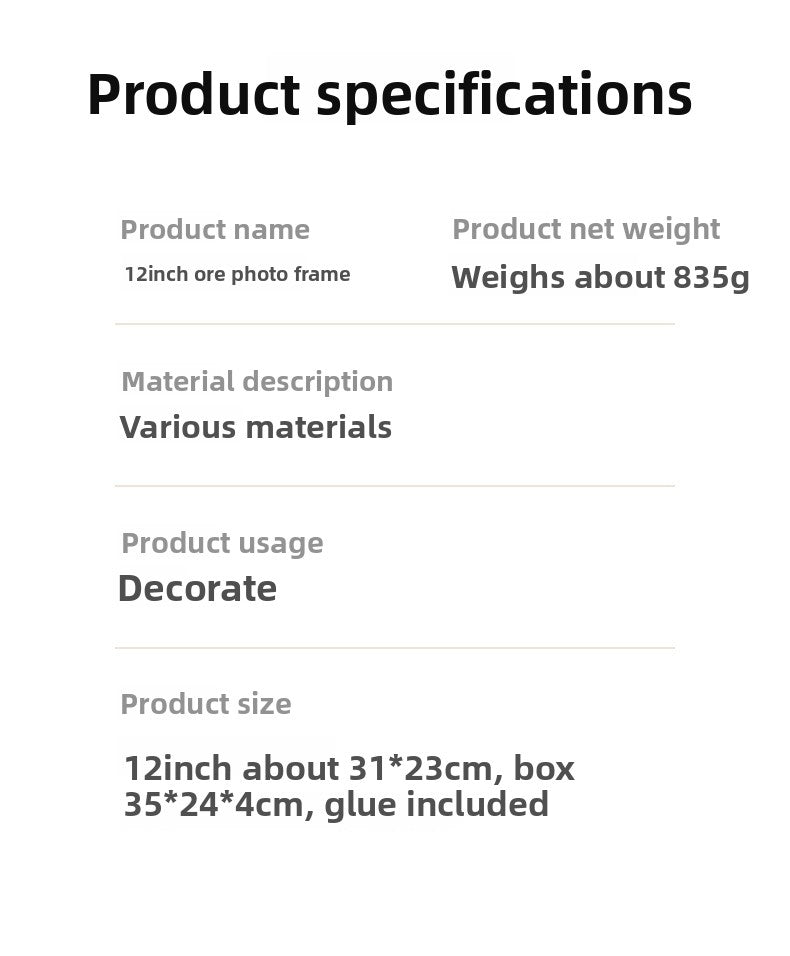
Task: Click the divider line below product name
Action: click(395, 324)
